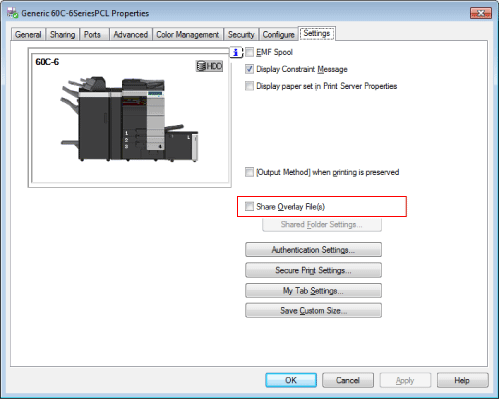This screenshot has width=500, height=399.
Task: Switch to the General tab
Action: click(x=28, y=34)
